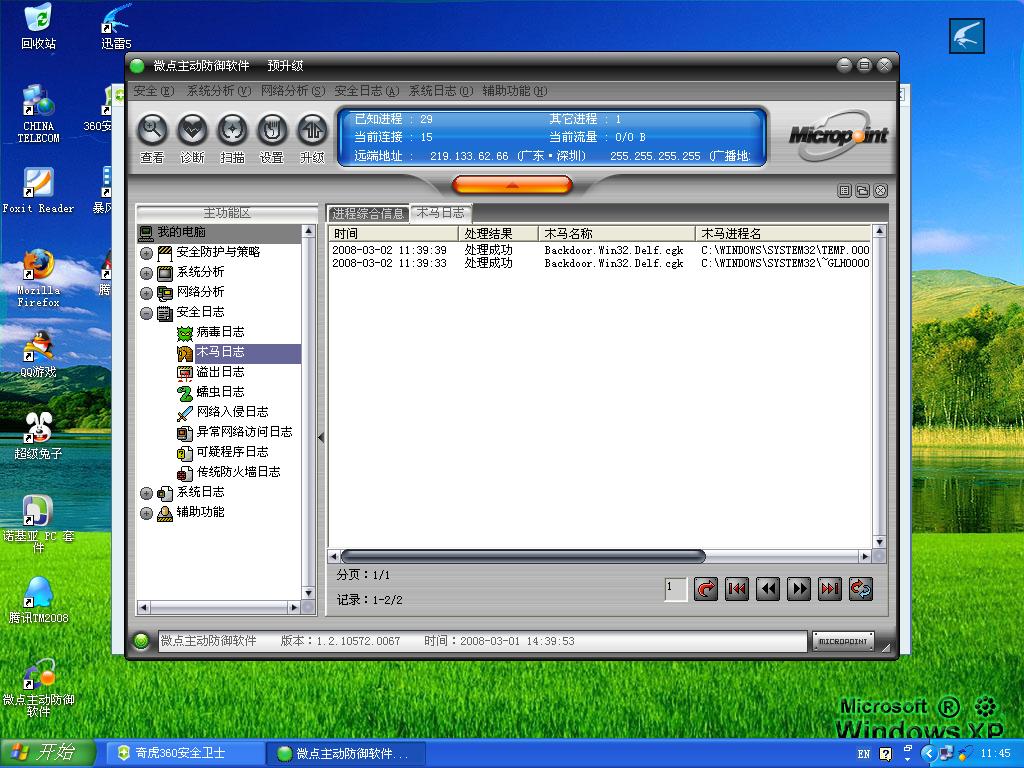
Task: Open the 系统分析(V) menu
Action: [219, 91]
